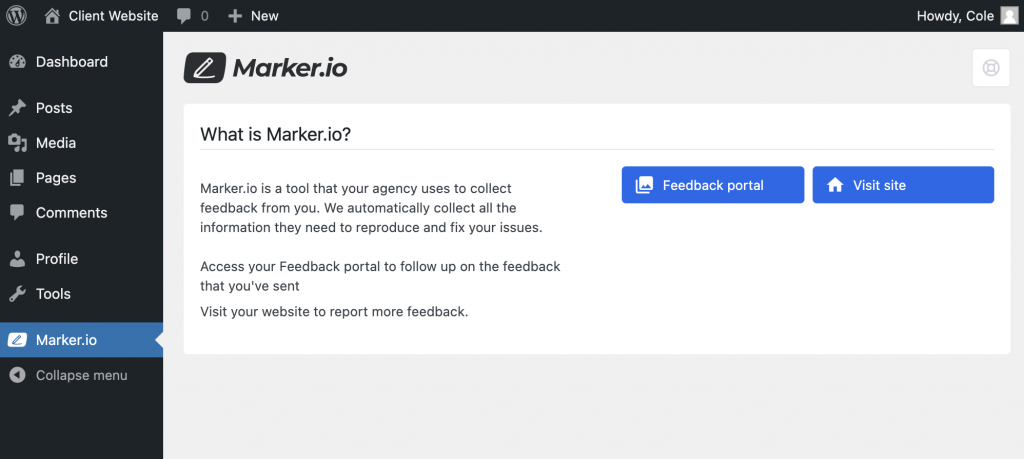Viewport: 1024px width, 459px height.
Task: Click the Marker.io header logo
Action: 266,68
